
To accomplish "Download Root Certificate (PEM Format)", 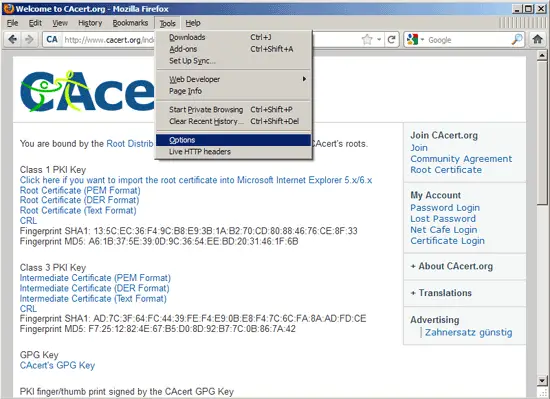I will (x=80, y=190).
